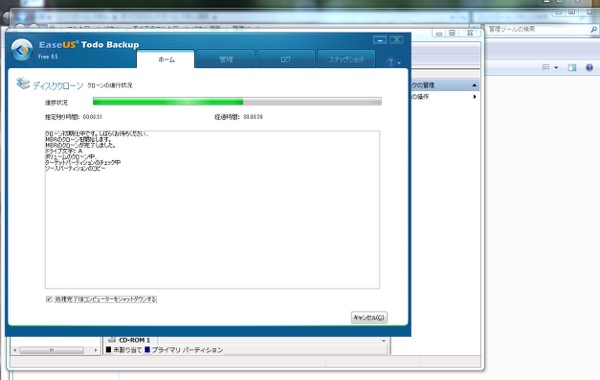Viewport: 600px width, 380px height.
Task: Switch to the スナップショット tab
Action: (346, 59)
